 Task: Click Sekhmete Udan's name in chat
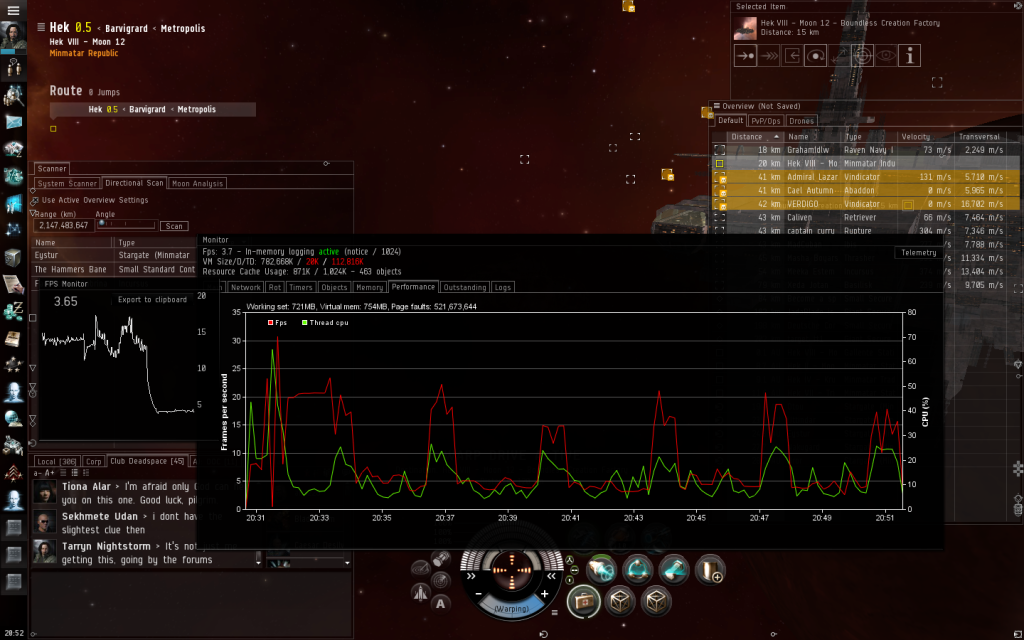pyautogui.click(x=100, y=517)
